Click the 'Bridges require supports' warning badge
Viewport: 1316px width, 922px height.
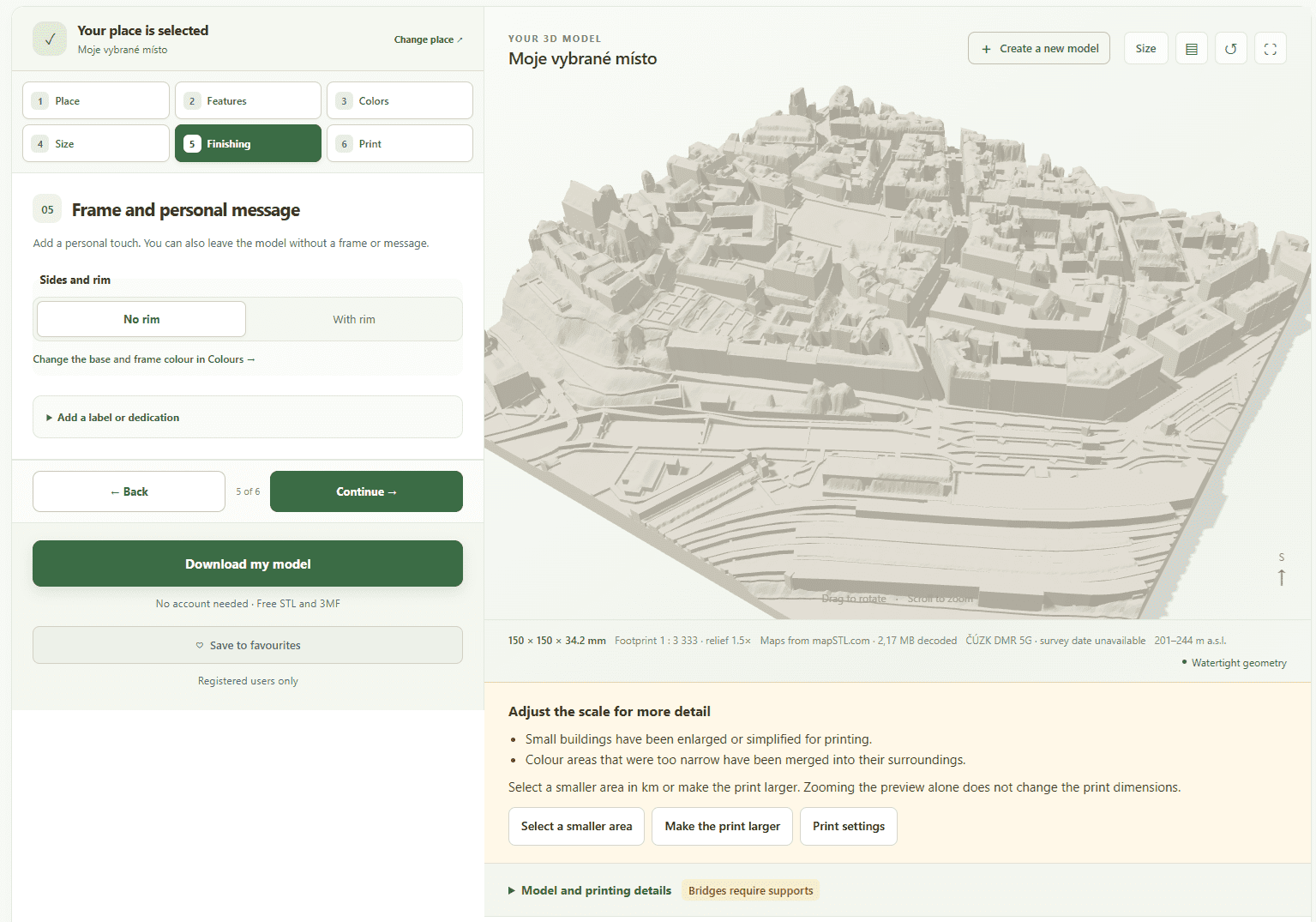tap(750, 890)
